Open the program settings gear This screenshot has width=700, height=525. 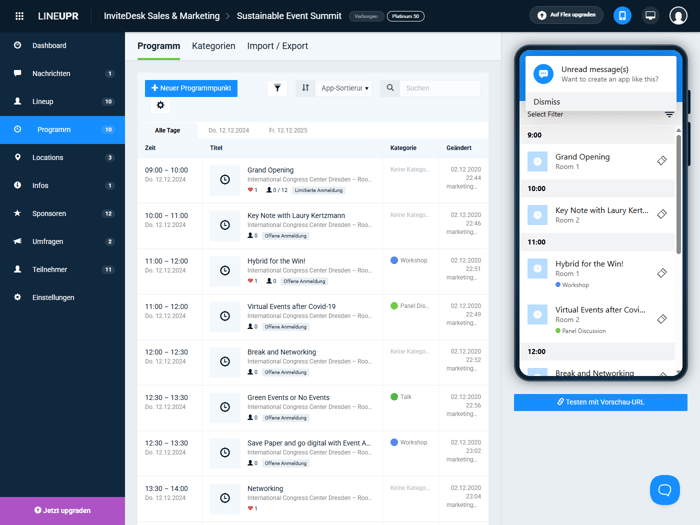click(160, 105)
